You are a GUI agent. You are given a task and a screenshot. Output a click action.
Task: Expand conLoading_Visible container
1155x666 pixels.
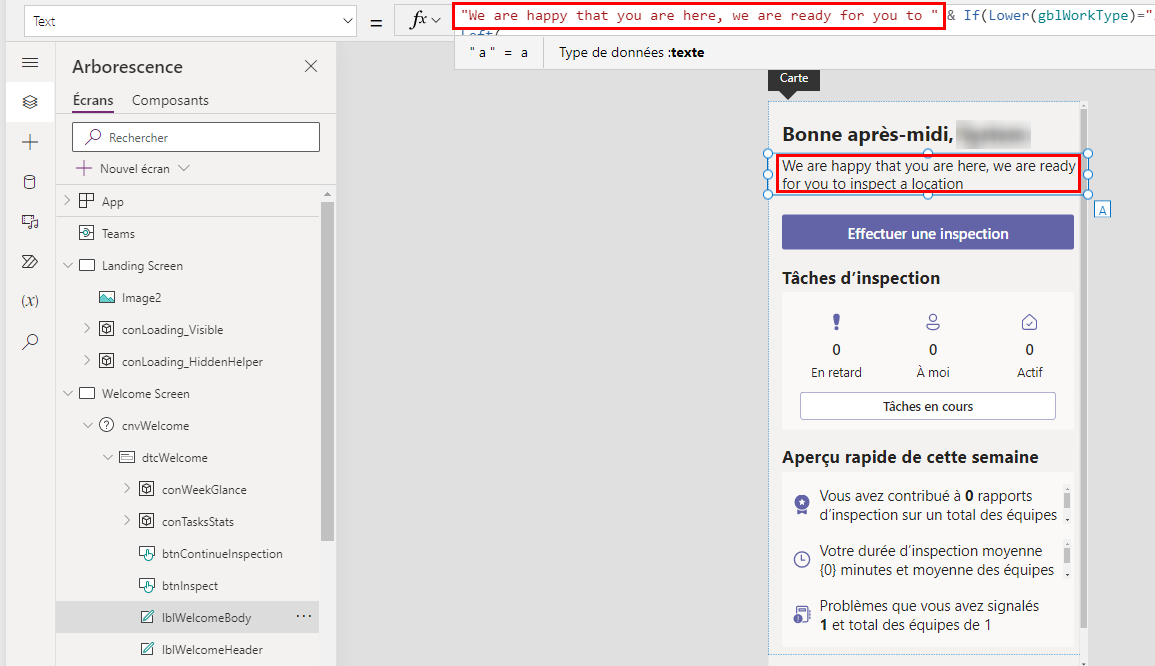tap(87, 329)
